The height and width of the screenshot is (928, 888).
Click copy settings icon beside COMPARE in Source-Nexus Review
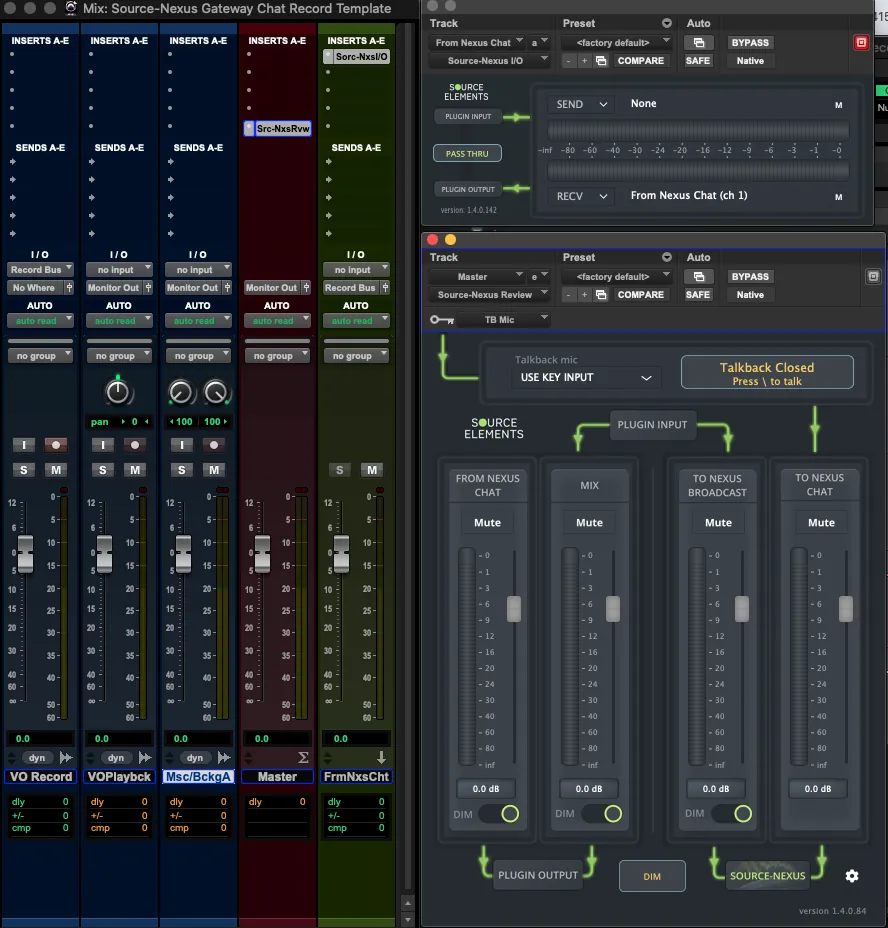pos(601,295)
